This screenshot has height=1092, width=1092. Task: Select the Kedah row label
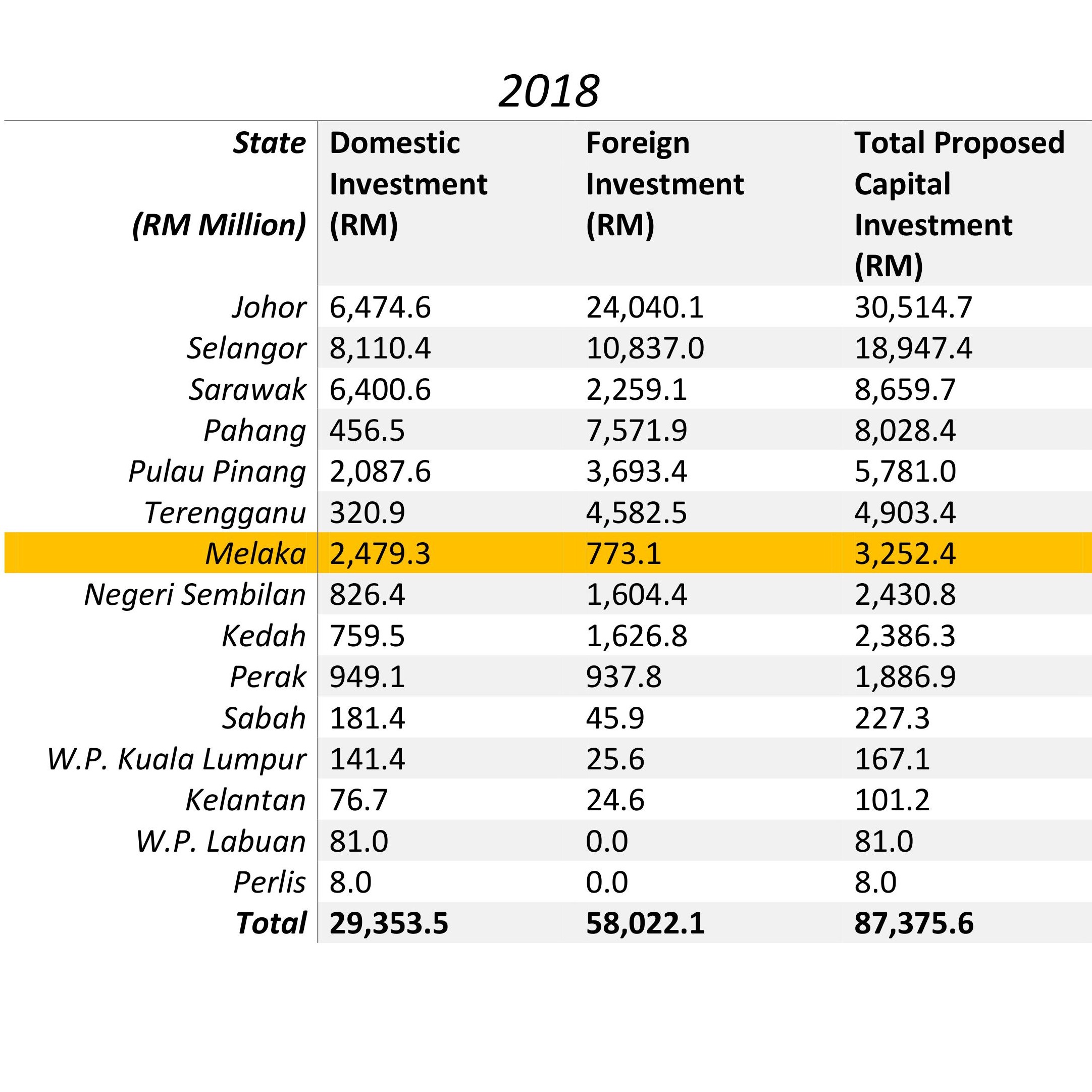(x=264, y=636)
